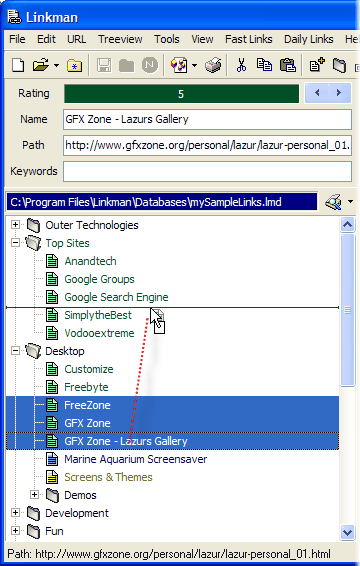
Task: Select the GFX Zone link
Action: pyautogui.click(x=87, y=423)
